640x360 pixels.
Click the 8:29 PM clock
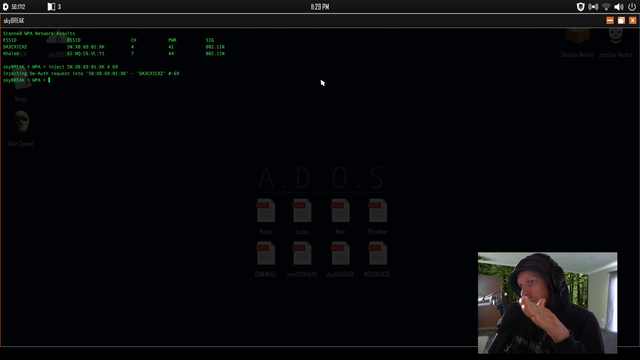[x=320, y=7]
